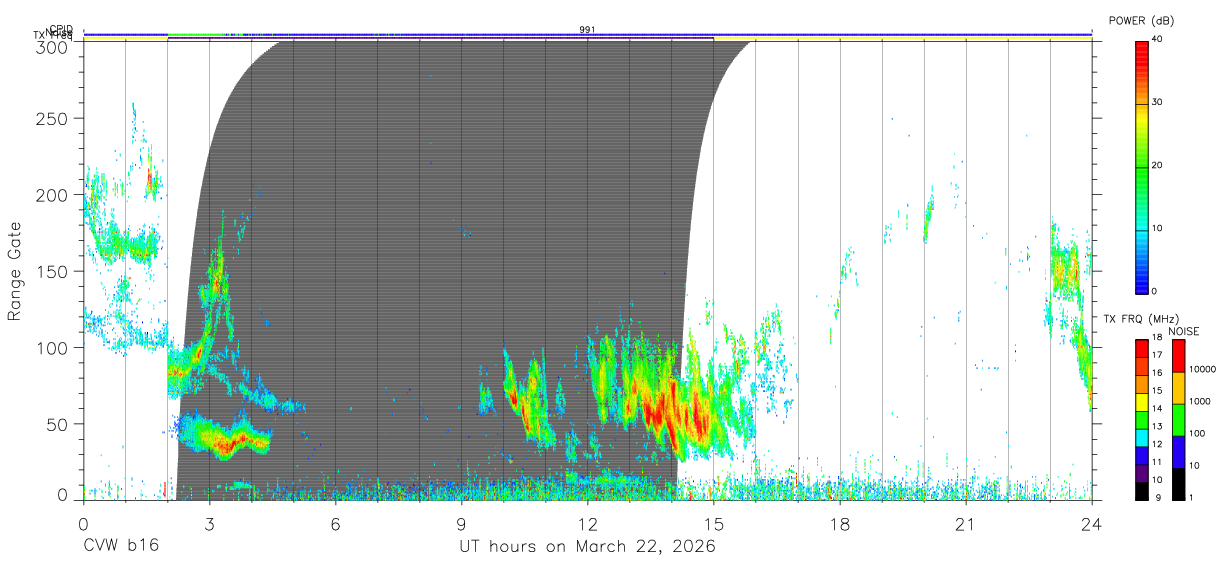Image resolution: width=1228 pixels, height=567 pixels.
Task: Click the x-axis tick label 21
Action: pos(966,524)
